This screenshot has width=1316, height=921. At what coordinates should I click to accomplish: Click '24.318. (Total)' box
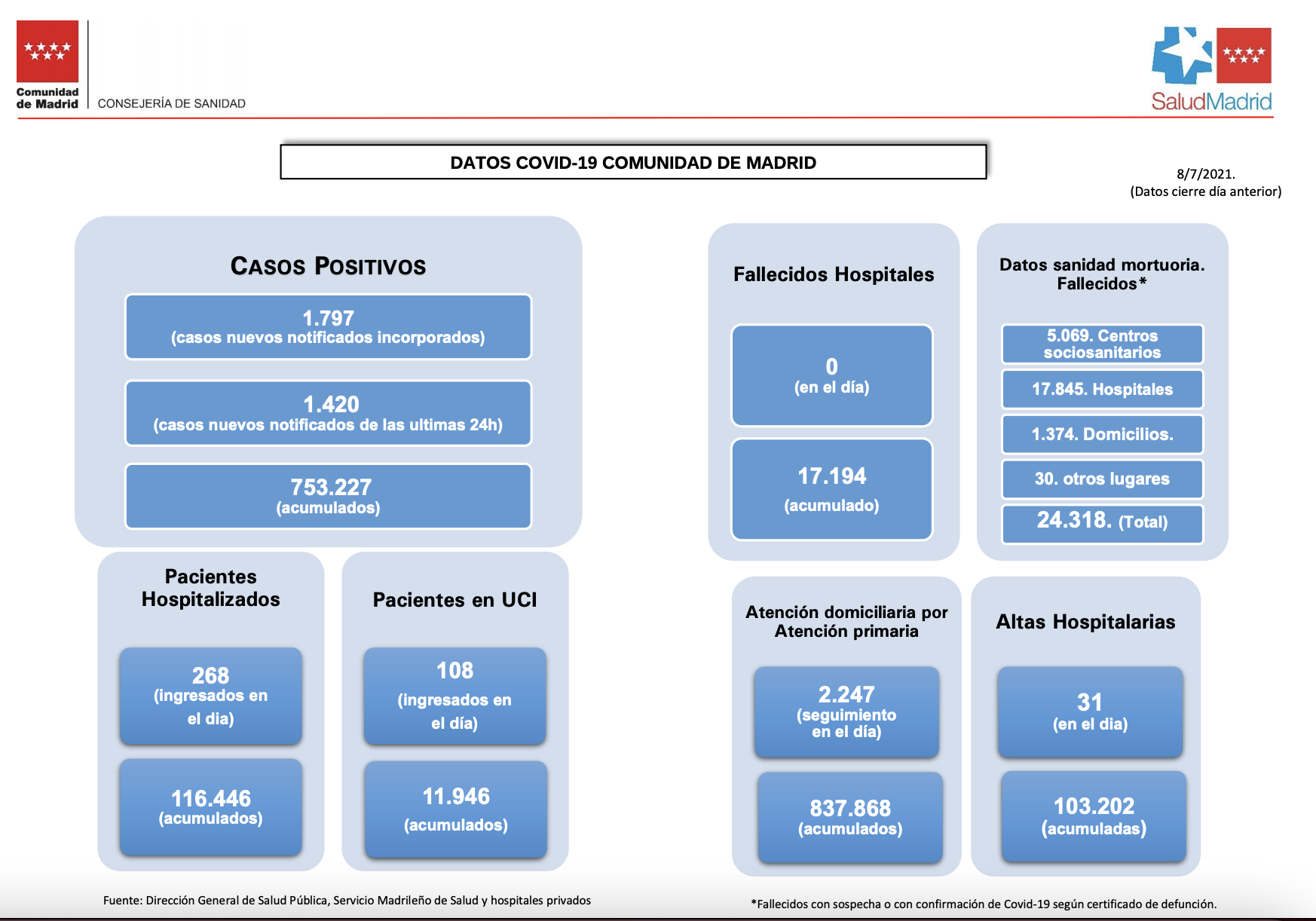point(1102,524)
